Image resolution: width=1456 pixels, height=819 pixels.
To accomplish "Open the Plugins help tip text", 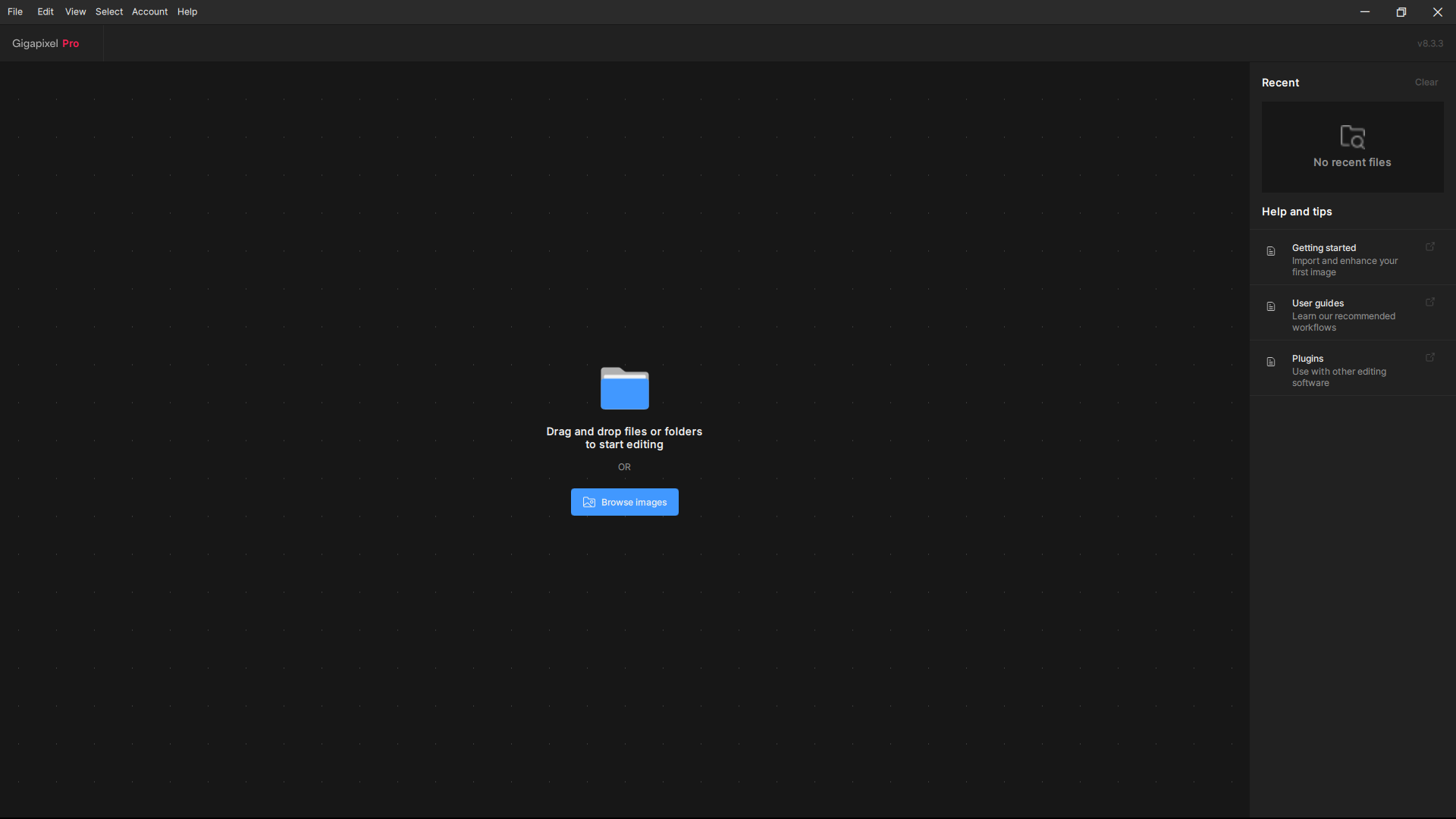I will tap(1338, 370).
